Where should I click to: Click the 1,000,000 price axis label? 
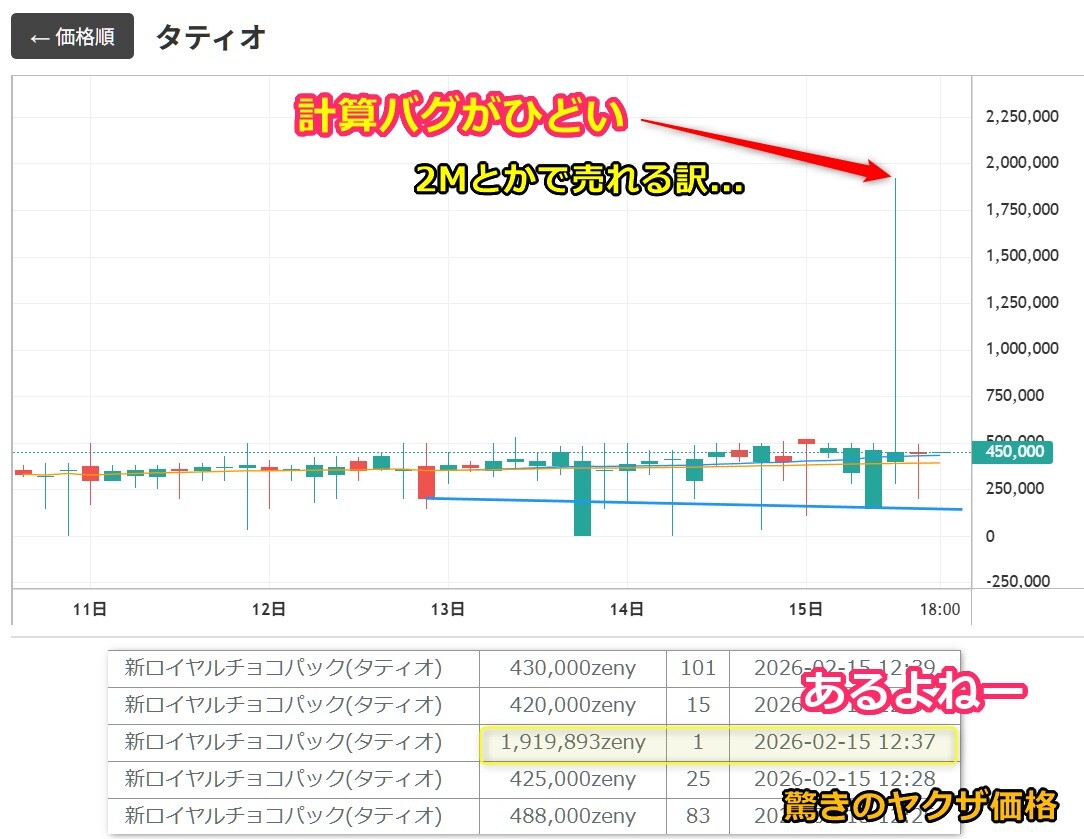[x=1022, y=348]
